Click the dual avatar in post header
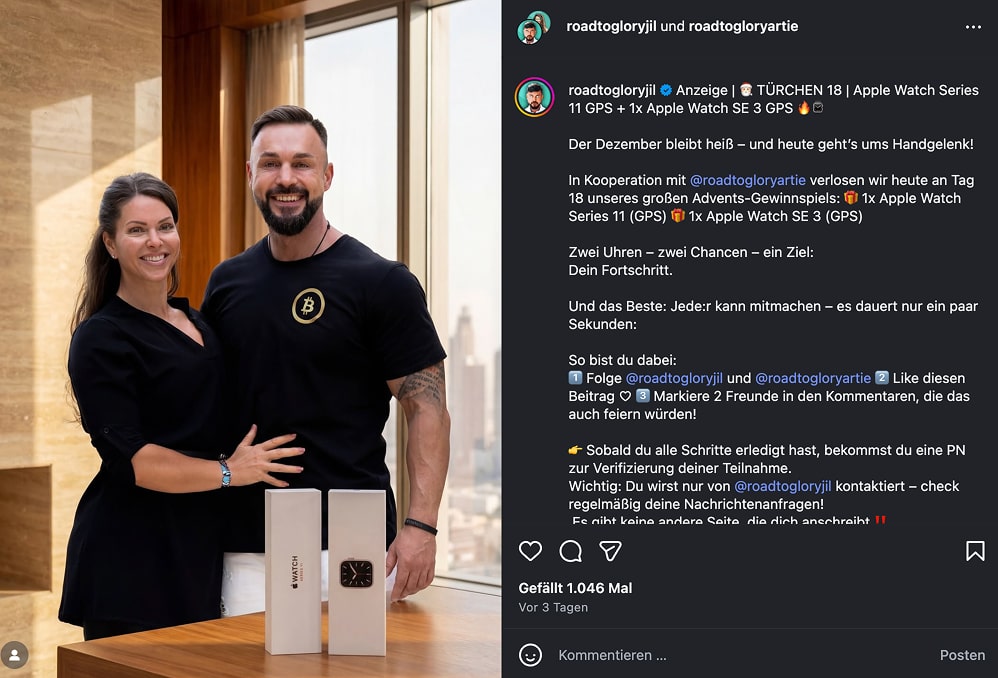The width and height of the screenshot is (998, 678). tap(533, 27)
